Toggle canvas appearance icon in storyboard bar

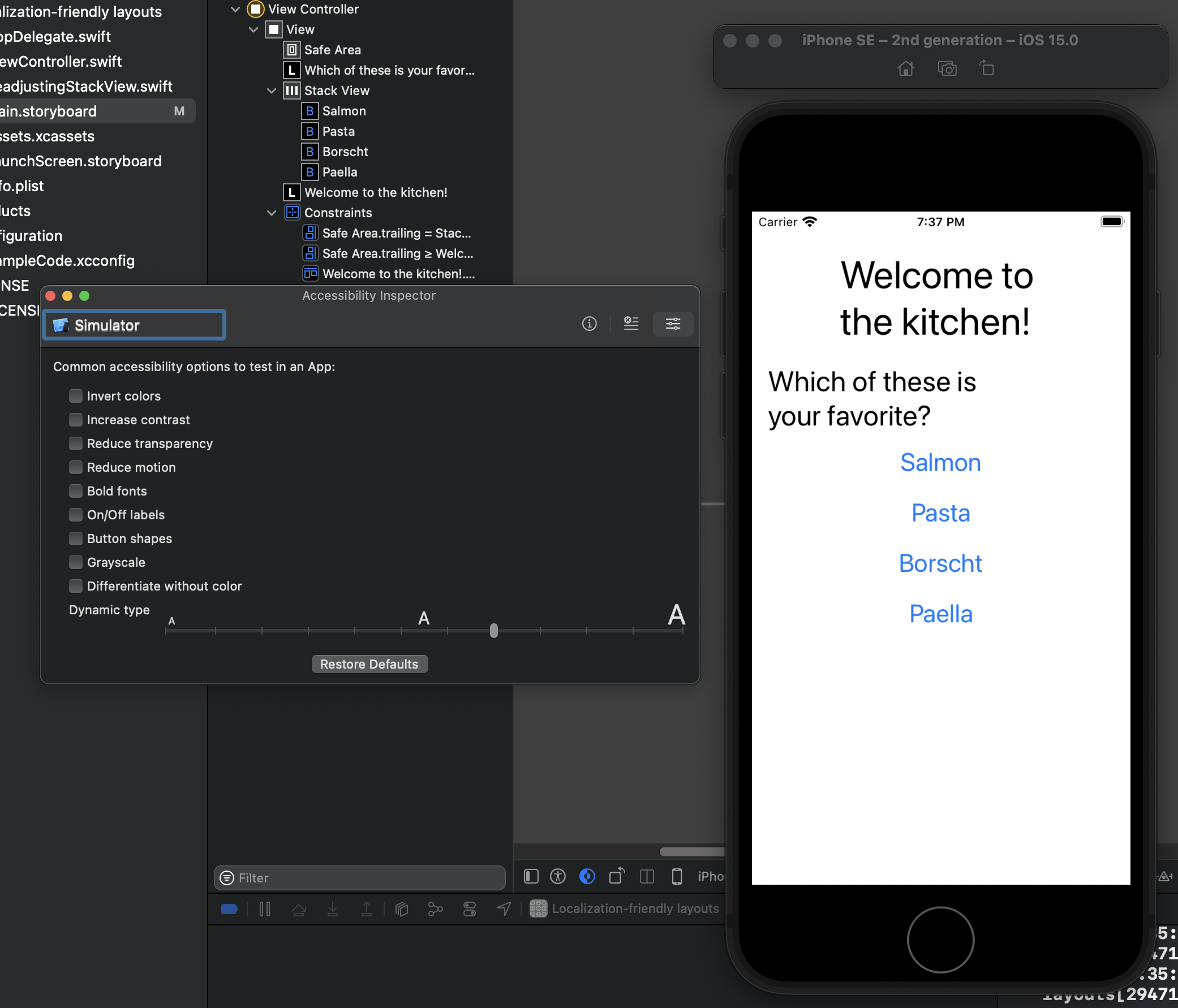587,877
